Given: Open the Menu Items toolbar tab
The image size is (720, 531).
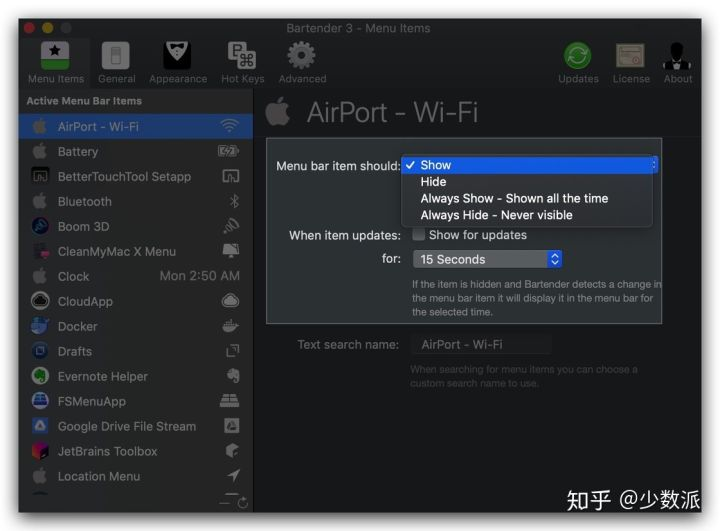Looking at the screenshot, I should point(56,63).
